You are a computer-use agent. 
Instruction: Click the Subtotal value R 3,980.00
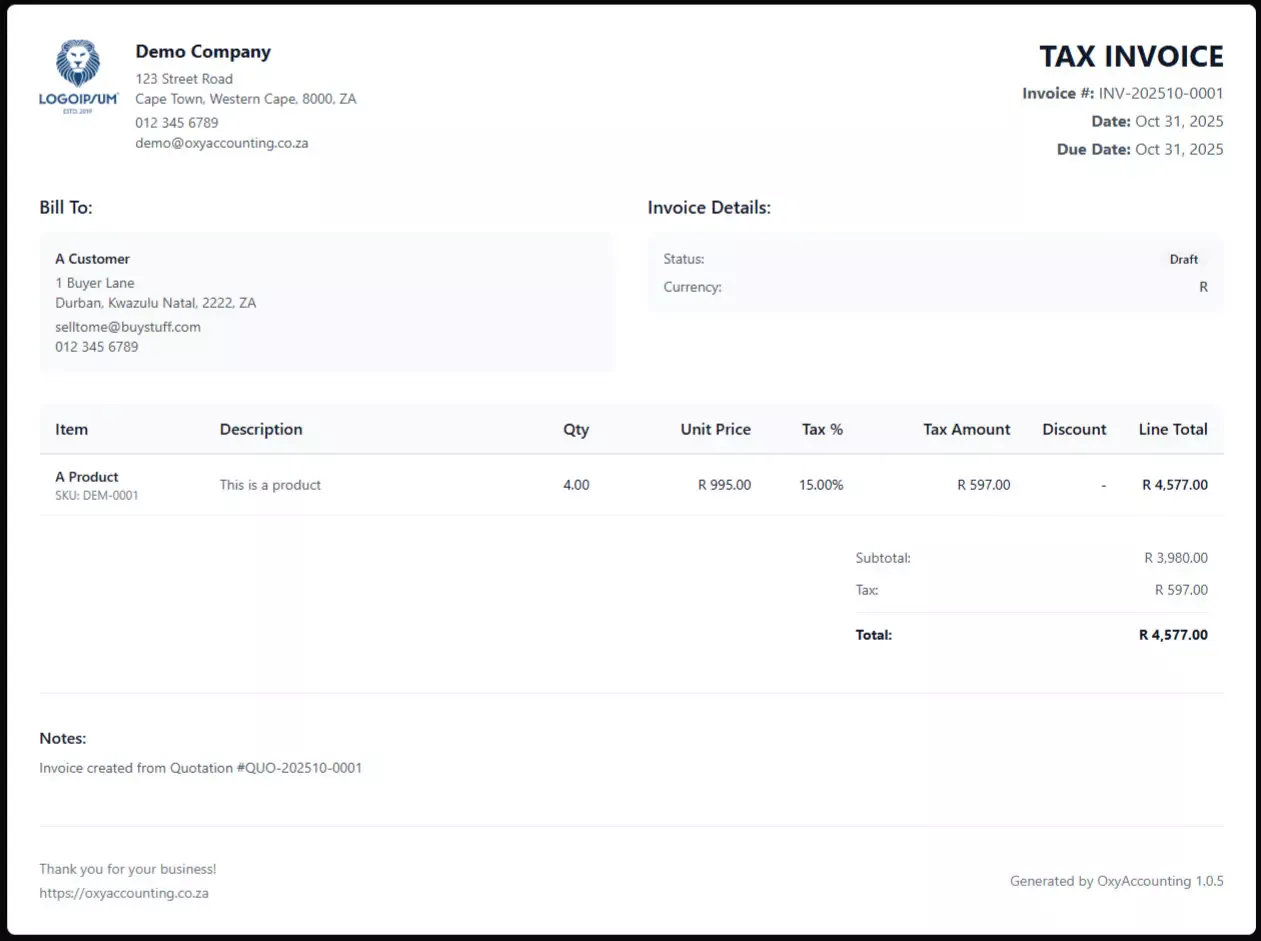pyautogui.click(x=1175, y=558)
